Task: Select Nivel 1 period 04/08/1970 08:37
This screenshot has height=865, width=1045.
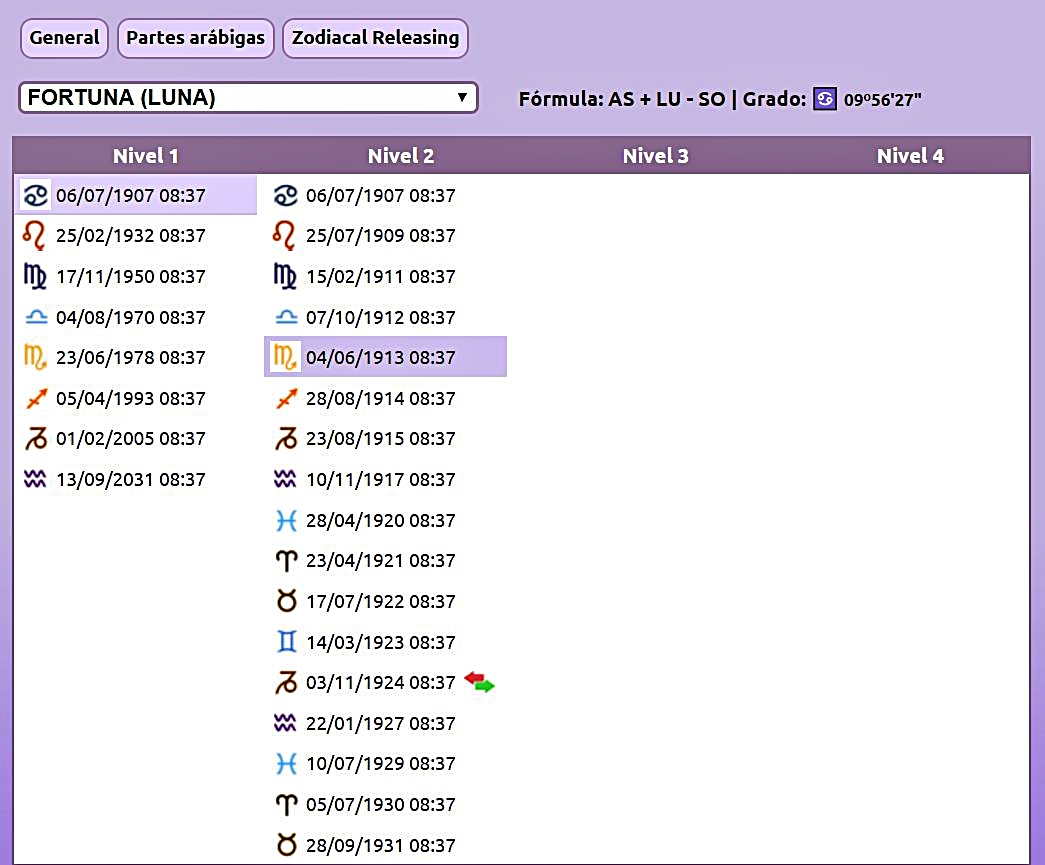Action: [x=130, y=317]
